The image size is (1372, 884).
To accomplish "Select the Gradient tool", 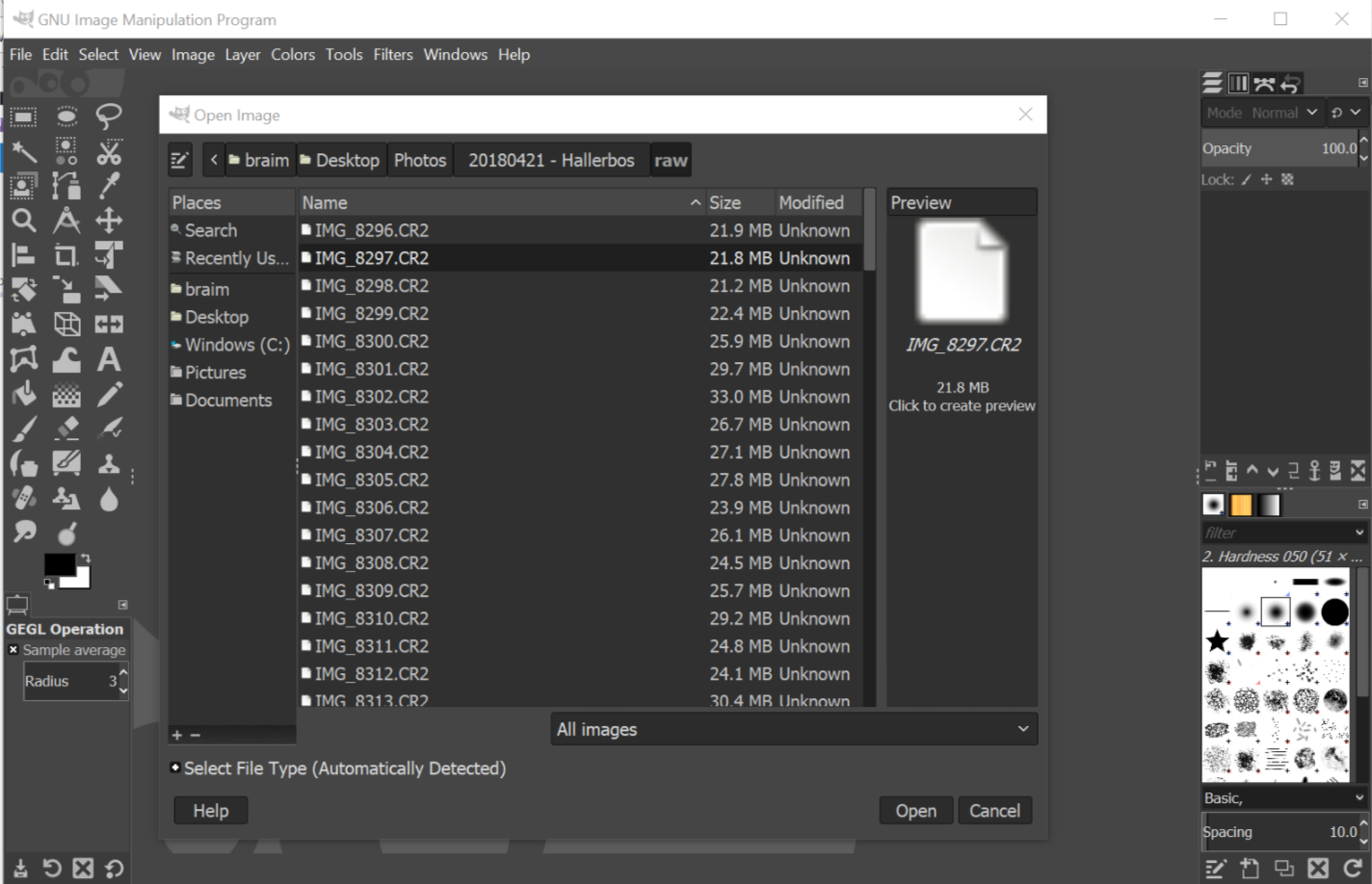I will coord(66,394).
